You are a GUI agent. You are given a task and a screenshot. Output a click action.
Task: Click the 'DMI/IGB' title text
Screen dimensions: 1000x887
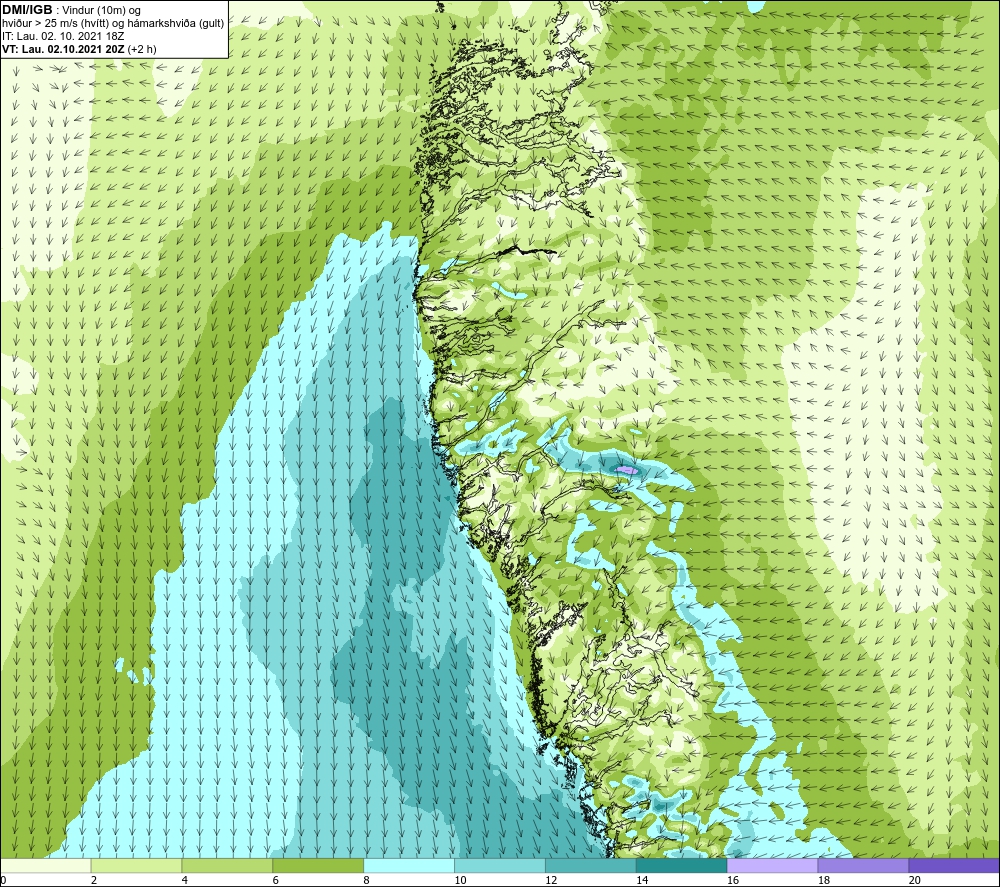coord(27,10)
